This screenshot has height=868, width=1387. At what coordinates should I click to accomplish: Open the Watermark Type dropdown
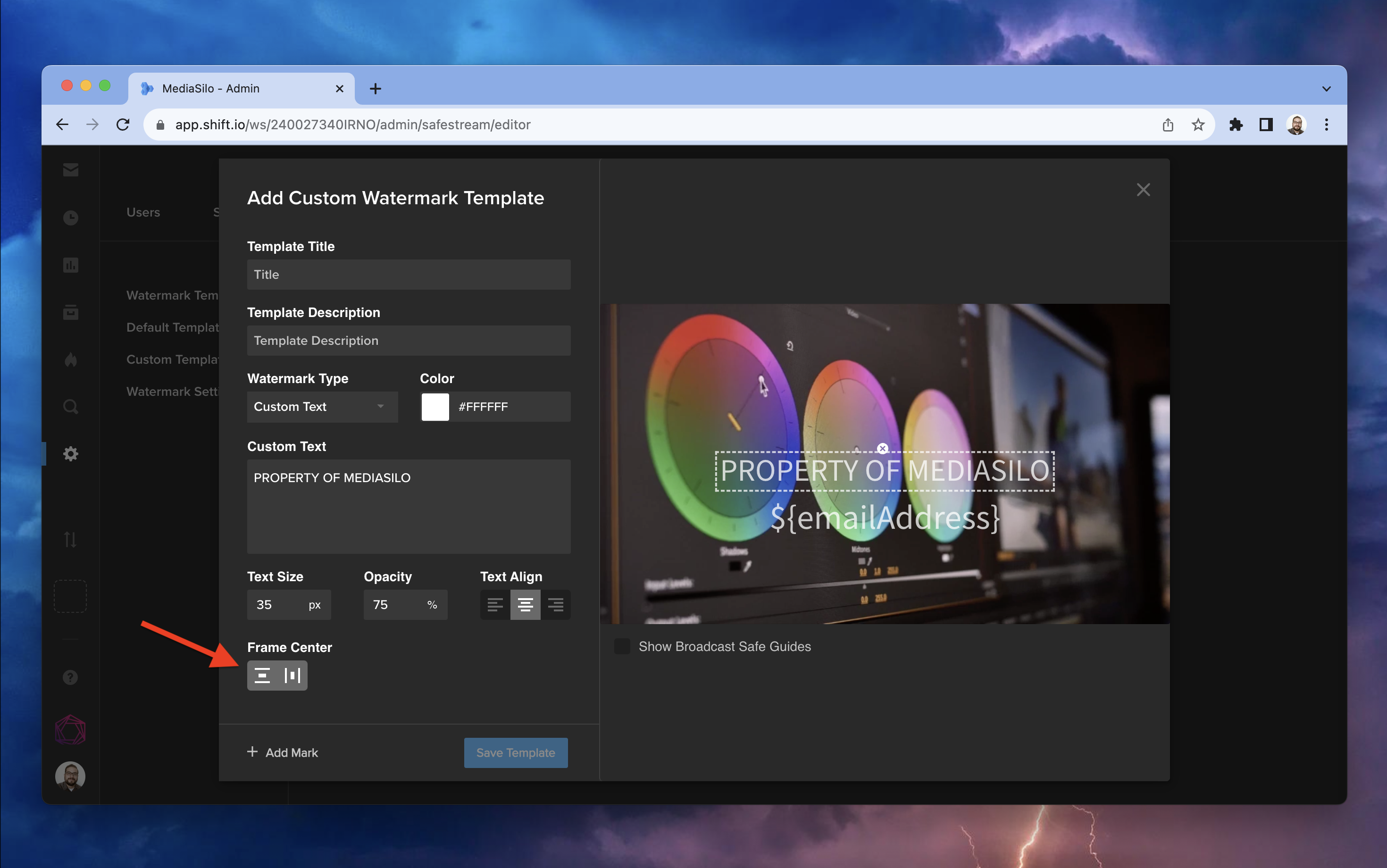click(322, 407)
